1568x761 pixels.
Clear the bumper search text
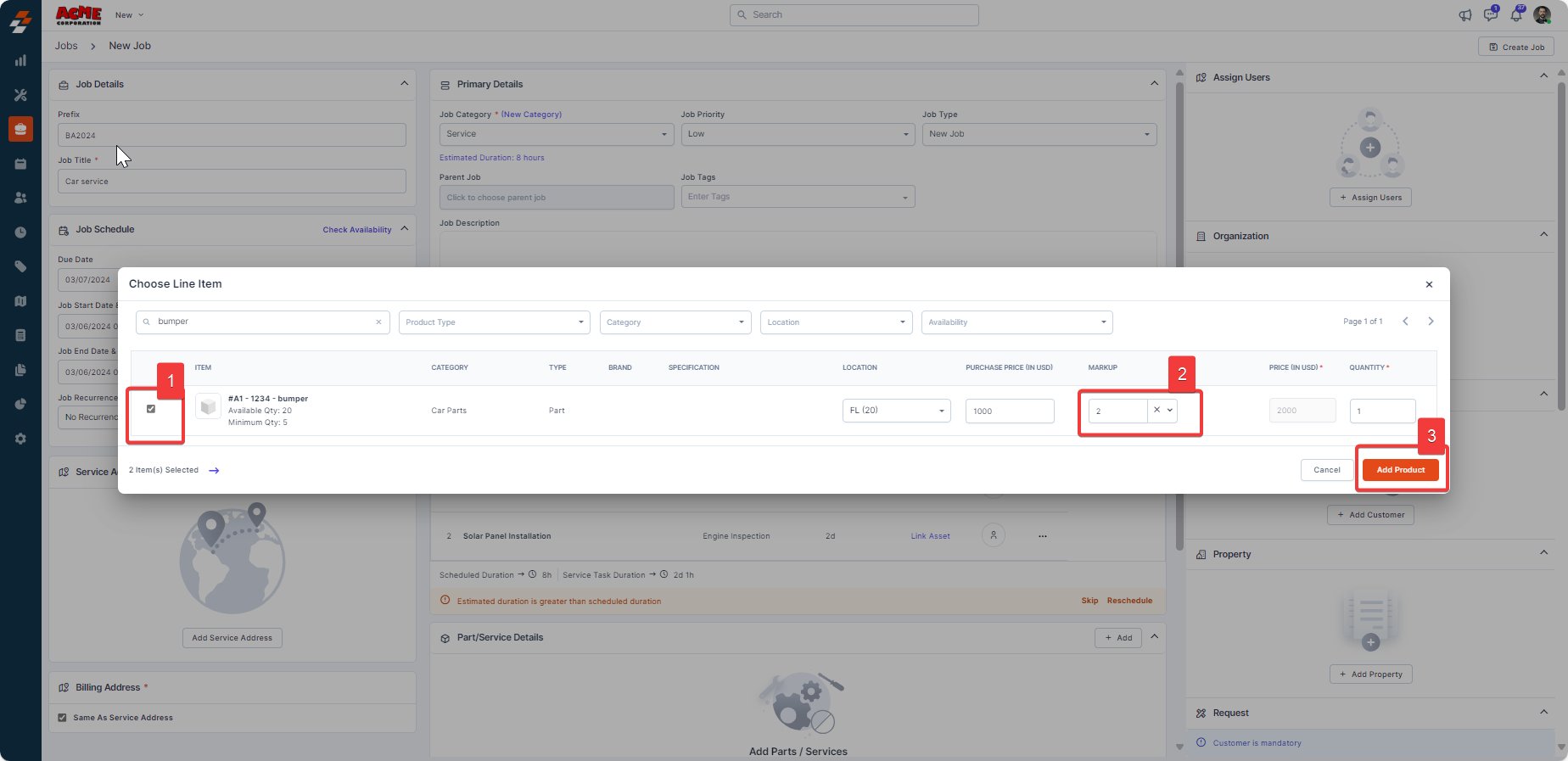coord(378,322)
